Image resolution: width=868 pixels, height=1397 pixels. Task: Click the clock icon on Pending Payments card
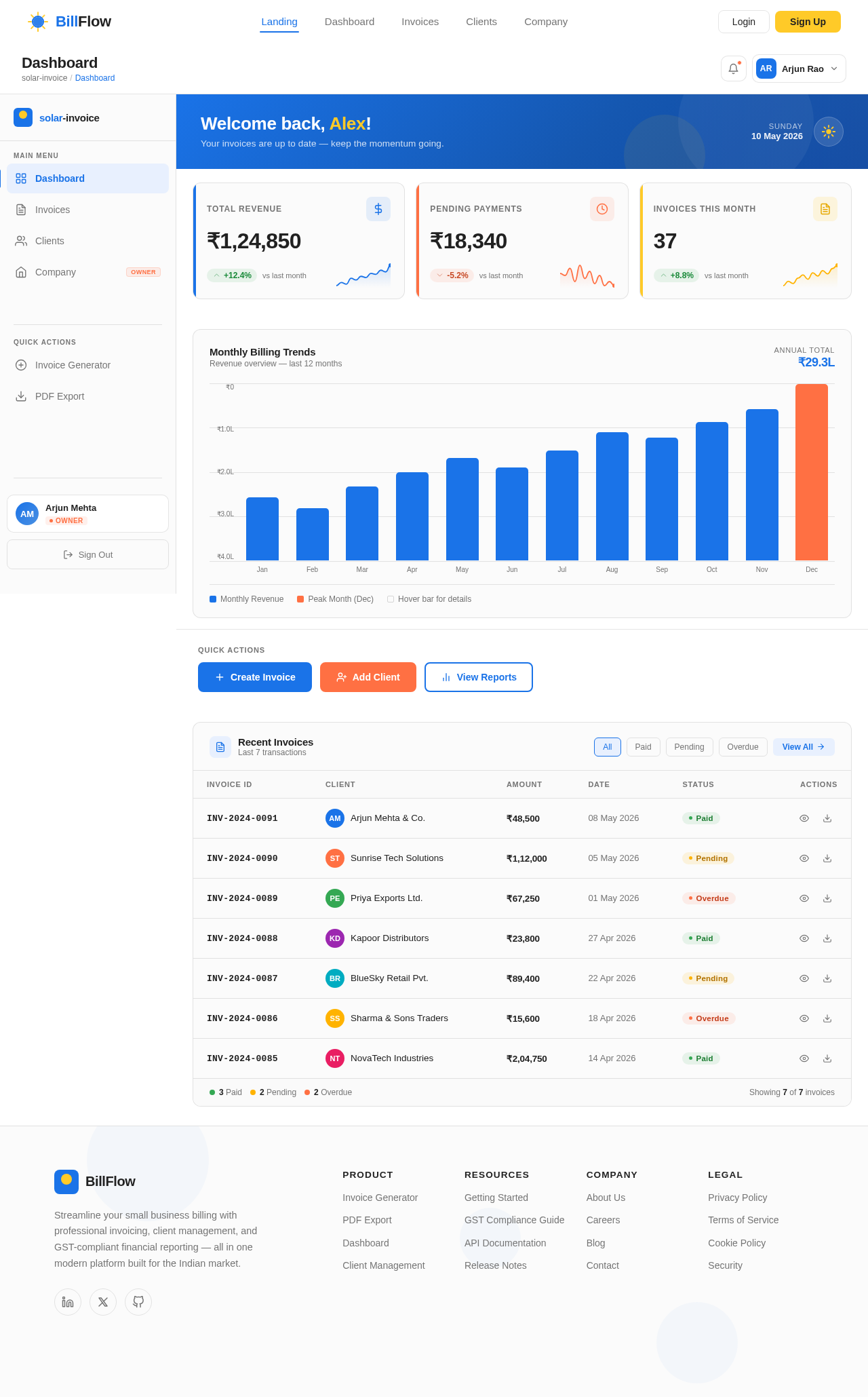coord(602,209)
